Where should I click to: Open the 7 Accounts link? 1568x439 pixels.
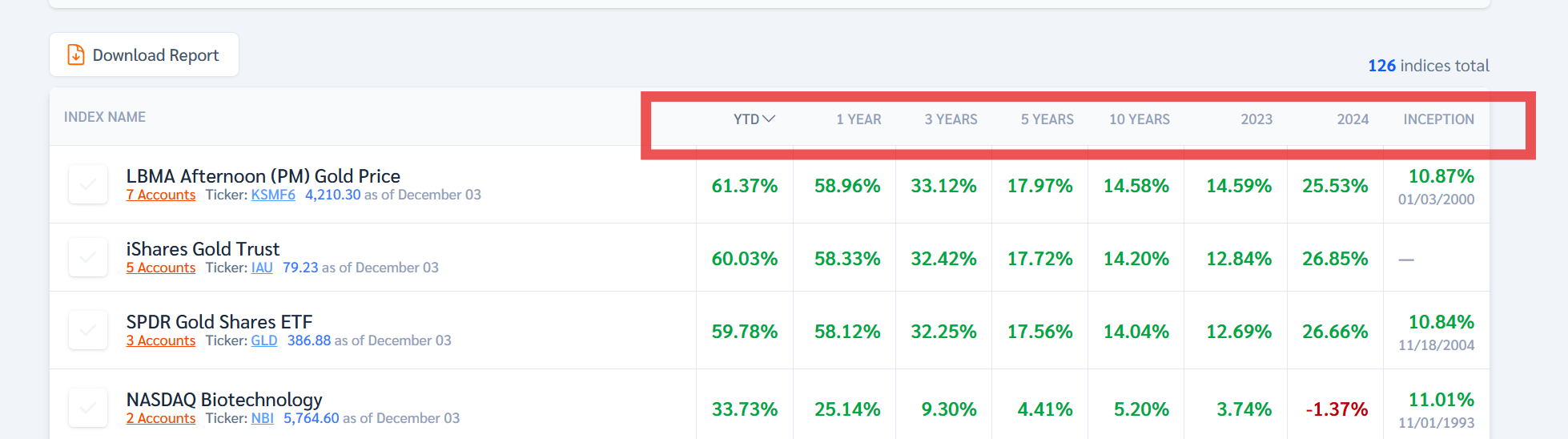161,195
